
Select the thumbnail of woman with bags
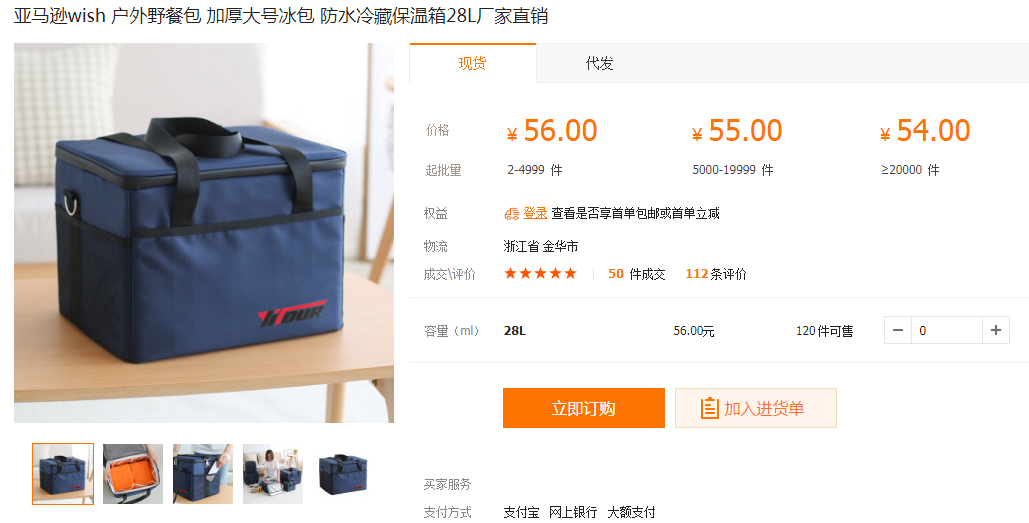[273, 474]
